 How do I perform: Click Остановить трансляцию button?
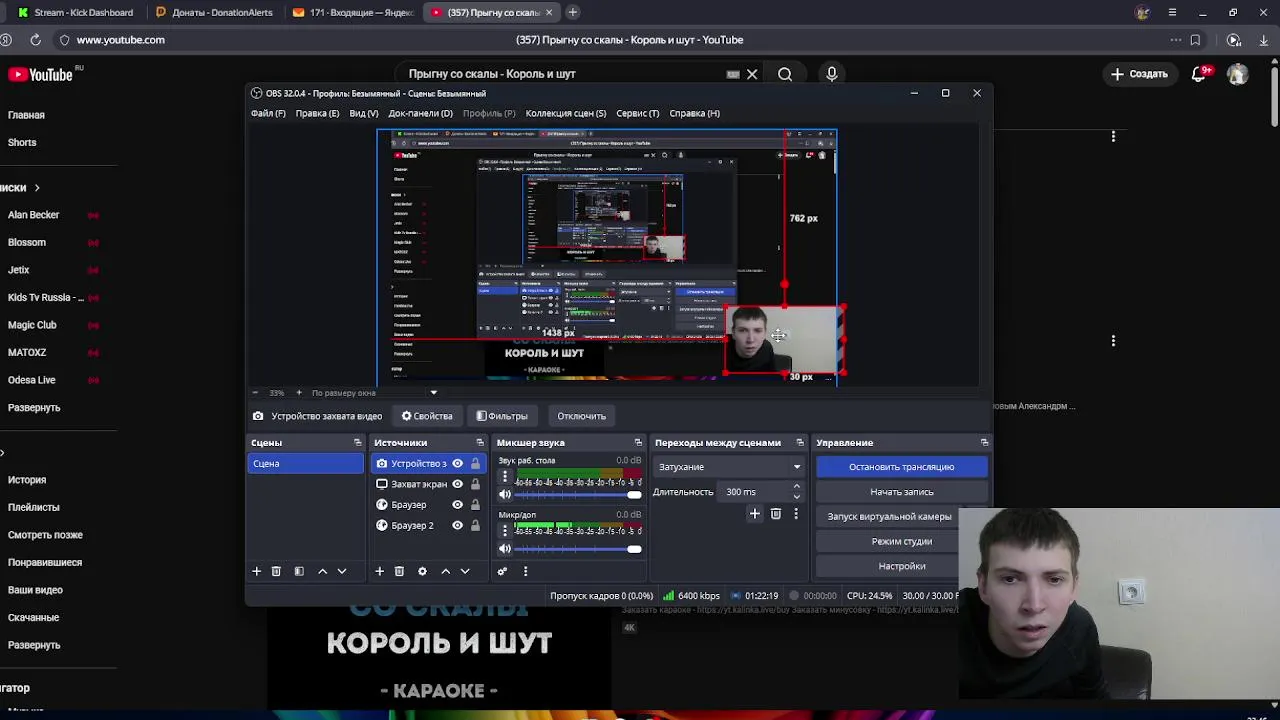(901, 467)
